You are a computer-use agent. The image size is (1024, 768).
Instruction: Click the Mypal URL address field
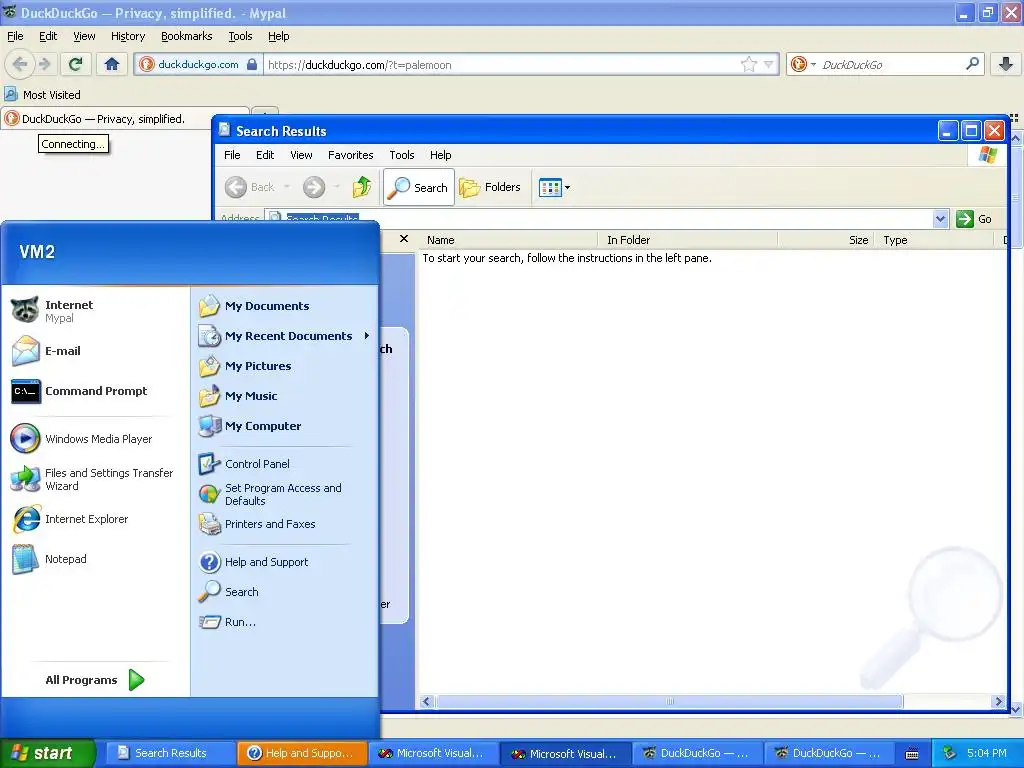click(x=502, y=65)
